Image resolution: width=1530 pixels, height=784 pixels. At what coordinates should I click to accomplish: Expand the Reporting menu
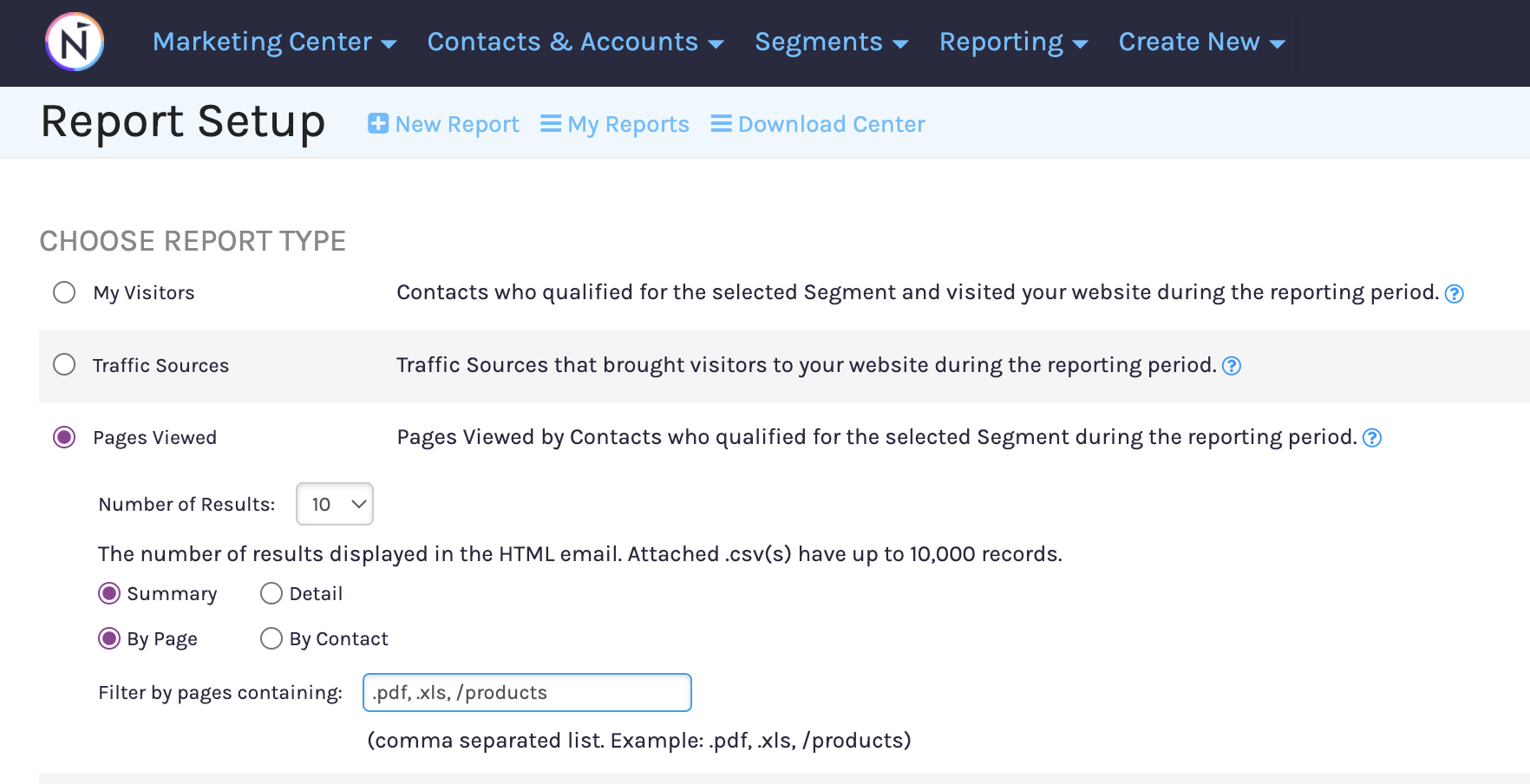pyautogui.click(x=1013, y=42)
